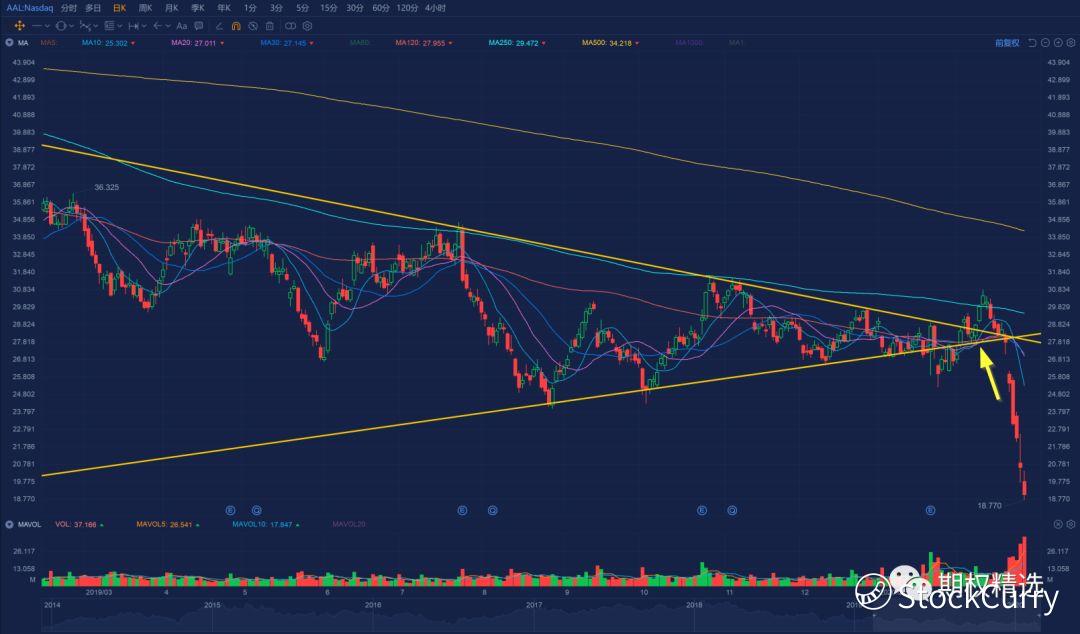Screen dimensions: 1080x634
Task: Choose the 30分 interval
Action: pos(355,8)
